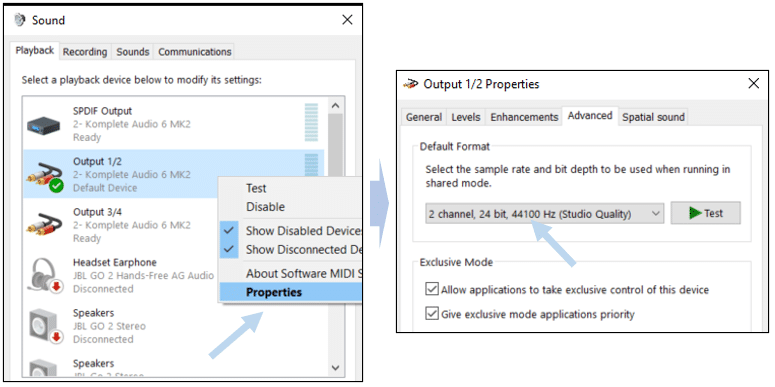Select Disable in the context menu
Viewport: 775px width, 387px height.
tap(265, 207)
